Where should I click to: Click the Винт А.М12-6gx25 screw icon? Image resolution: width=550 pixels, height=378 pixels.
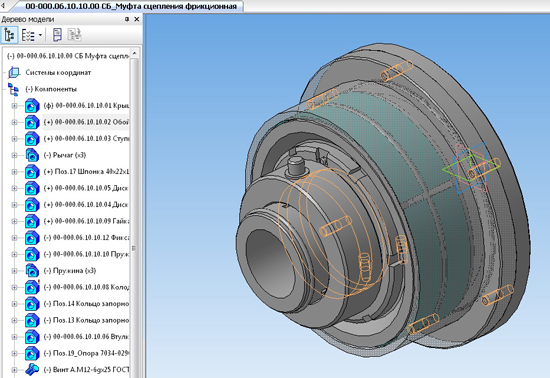[x=32, y=369]
